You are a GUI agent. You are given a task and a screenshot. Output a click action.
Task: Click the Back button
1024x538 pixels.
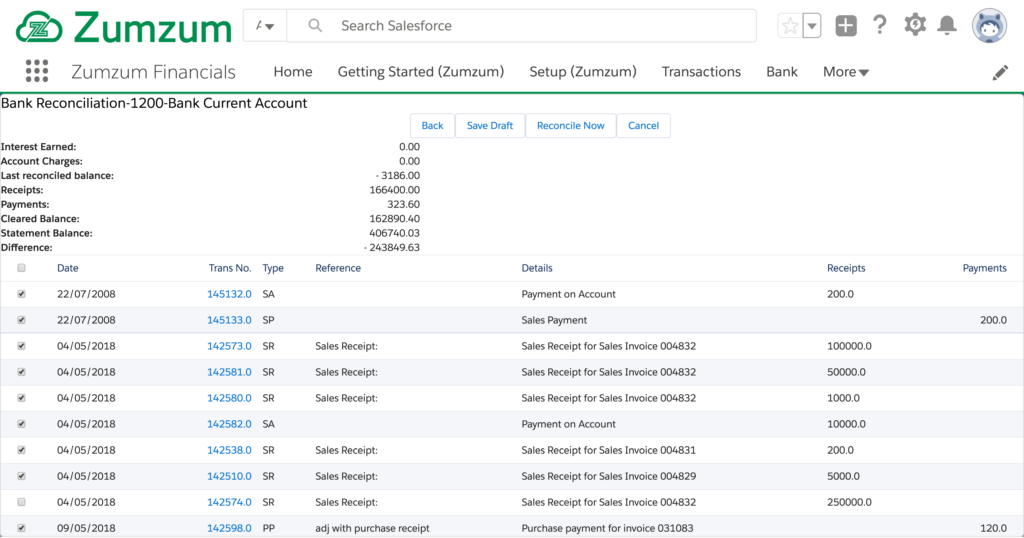[x=432, y=125]
